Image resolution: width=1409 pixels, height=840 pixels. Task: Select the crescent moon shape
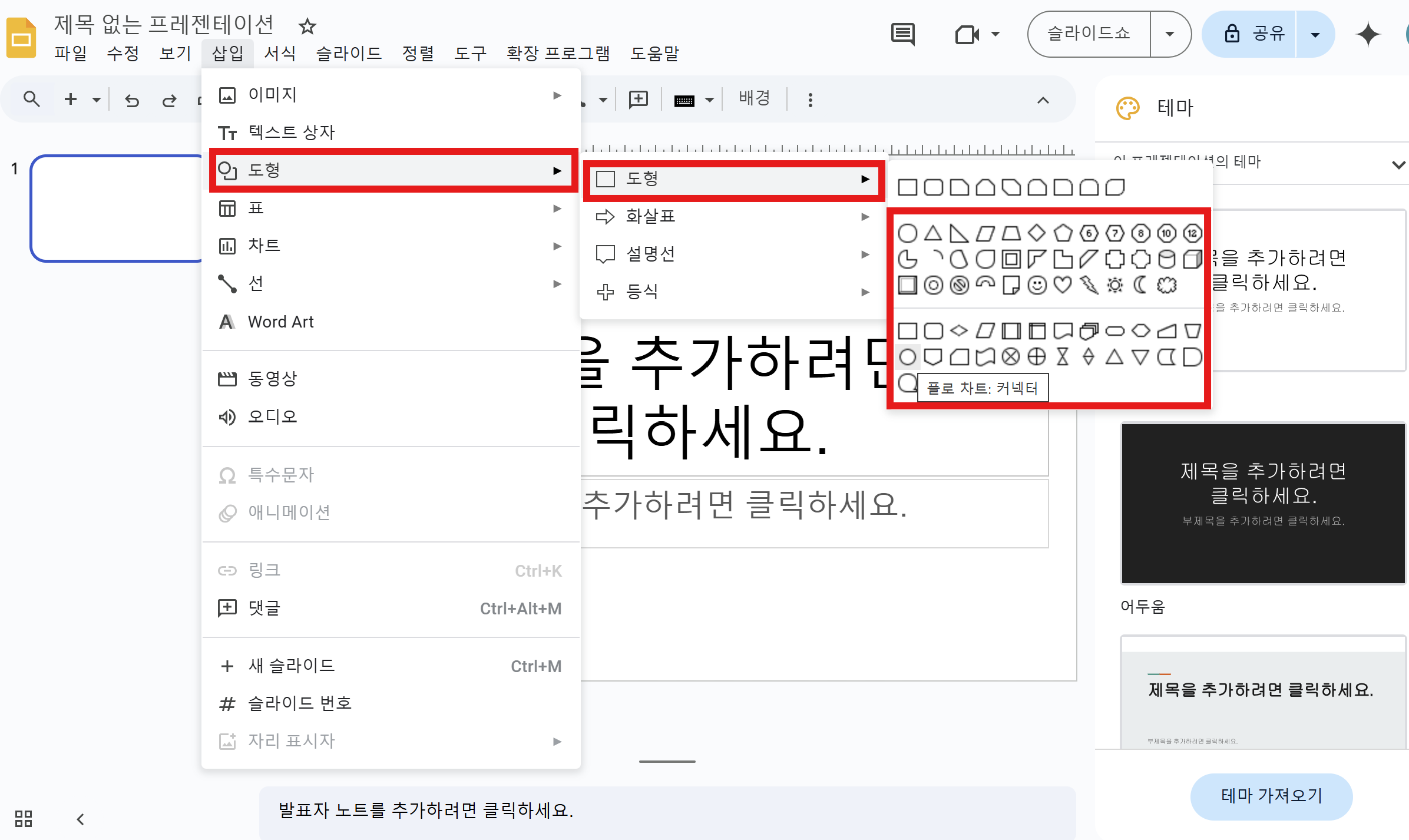1140,285
